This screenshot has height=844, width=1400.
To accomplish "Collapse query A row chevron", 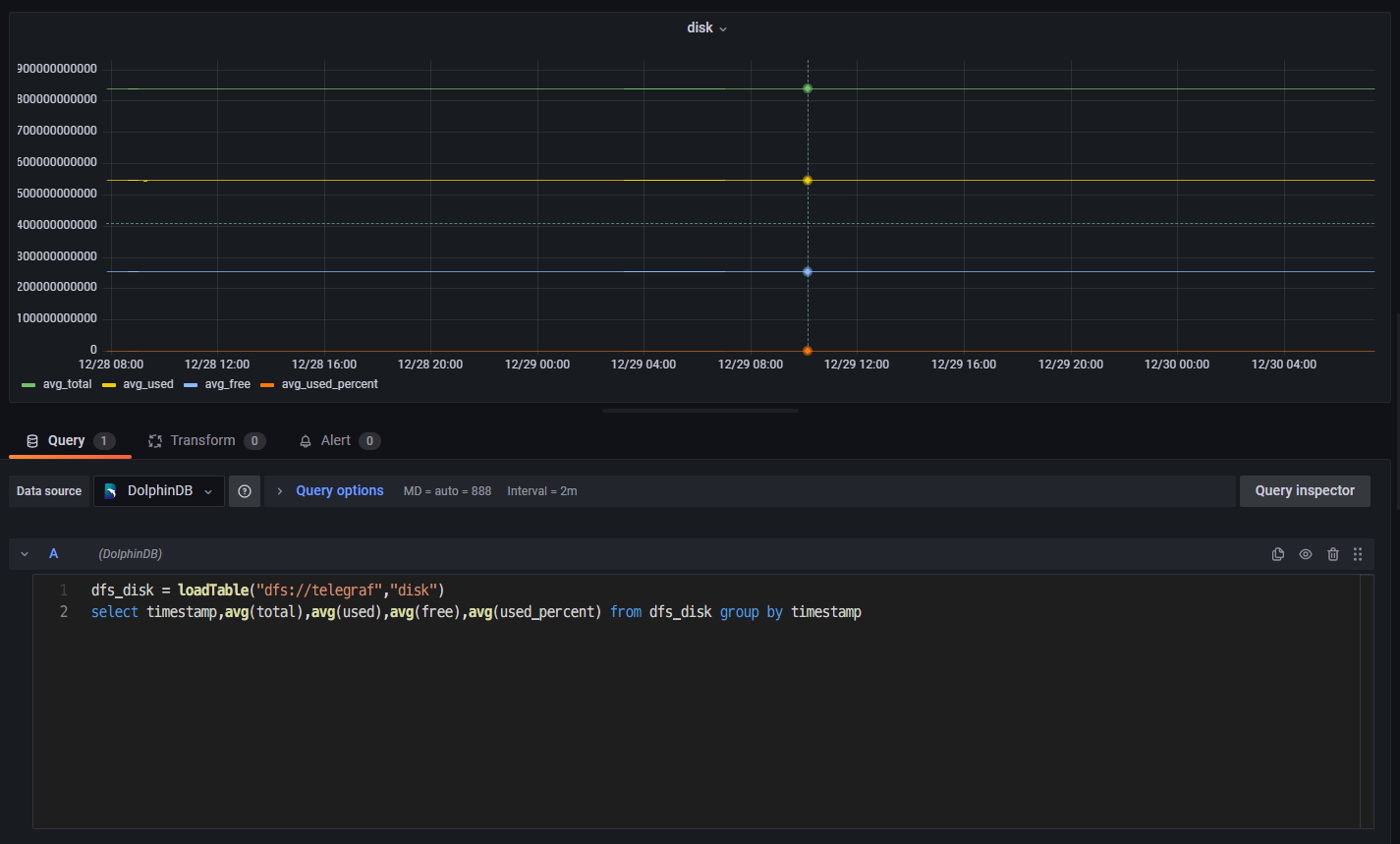I will (25, 554).
